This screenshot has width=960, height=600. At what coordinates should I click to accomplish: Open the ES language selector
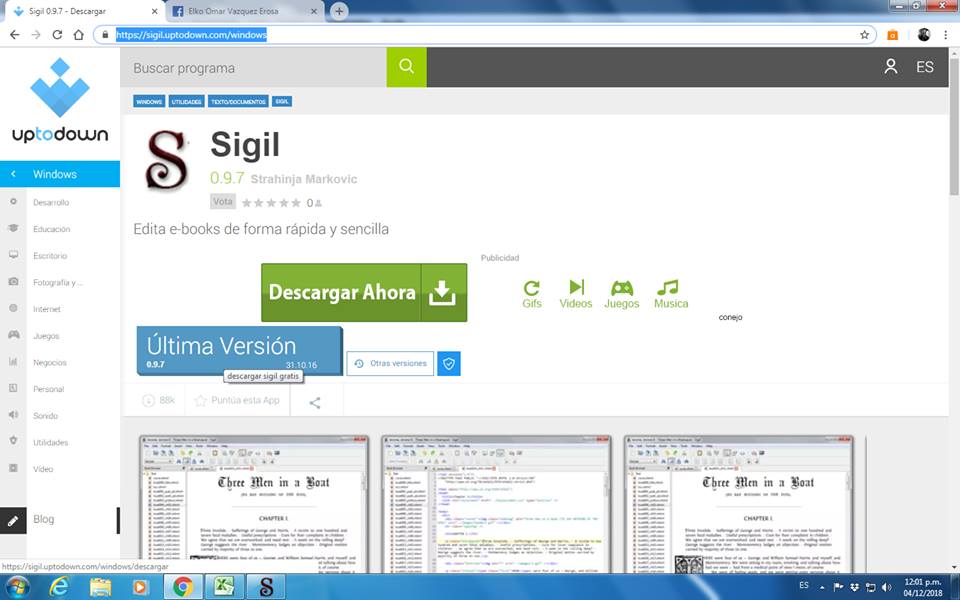pyautogui.click(x=925, y=67)
